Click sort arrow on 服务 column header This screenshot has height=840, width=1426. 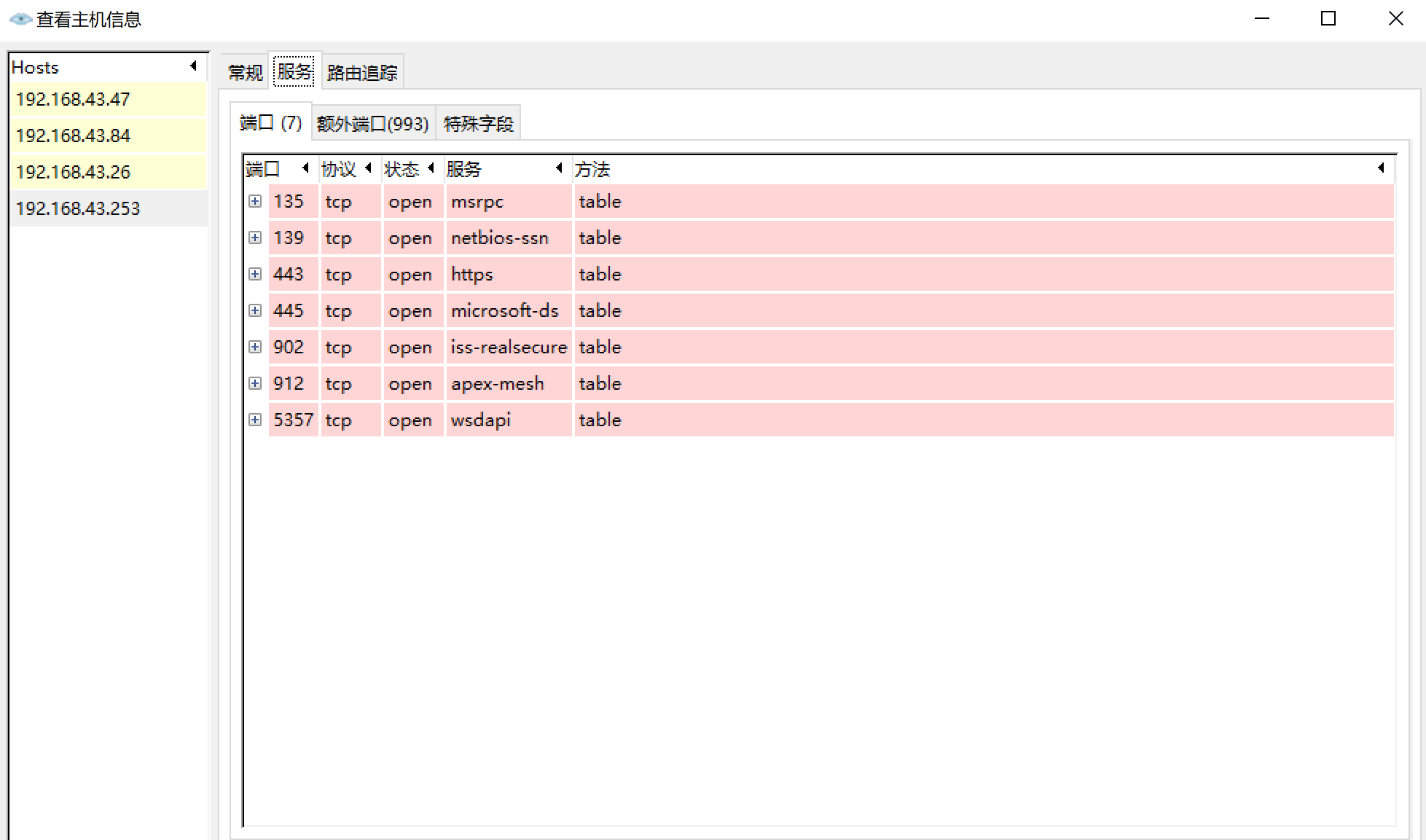point(559,168)
